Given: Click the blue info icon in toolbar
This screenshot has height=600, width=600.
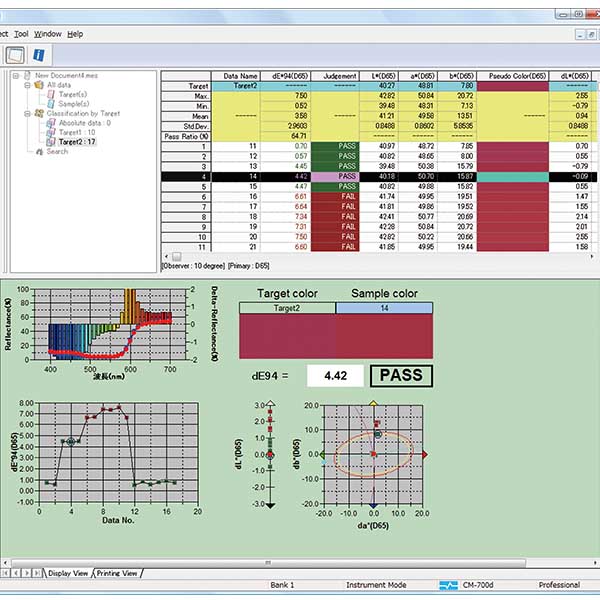Looking at the screenshot, I should [38, 55].
